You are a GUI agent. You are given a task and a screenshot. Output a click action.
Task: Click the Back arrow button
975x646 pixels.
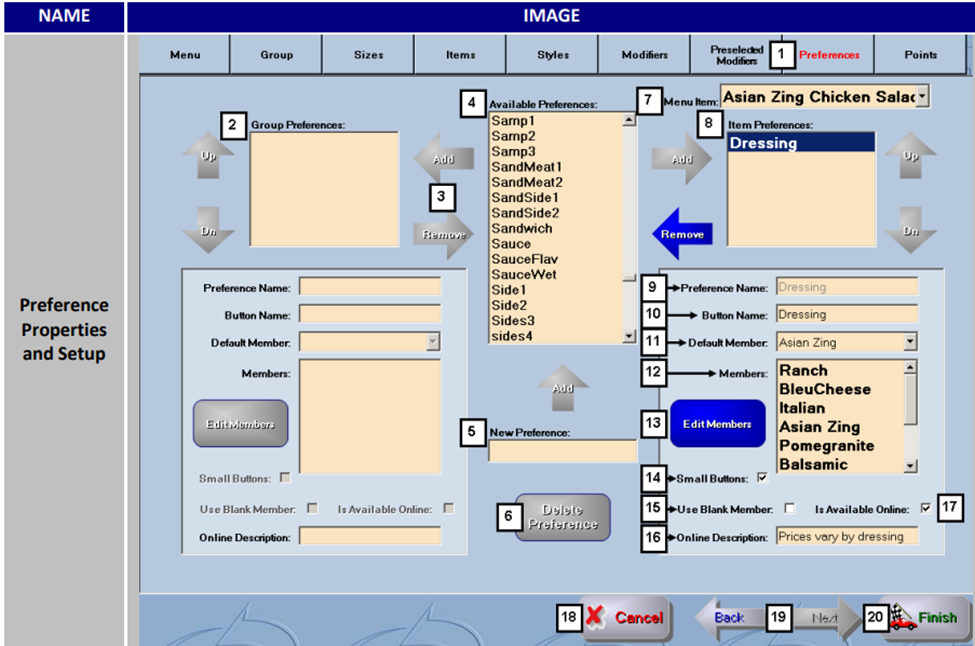(728, 617)
